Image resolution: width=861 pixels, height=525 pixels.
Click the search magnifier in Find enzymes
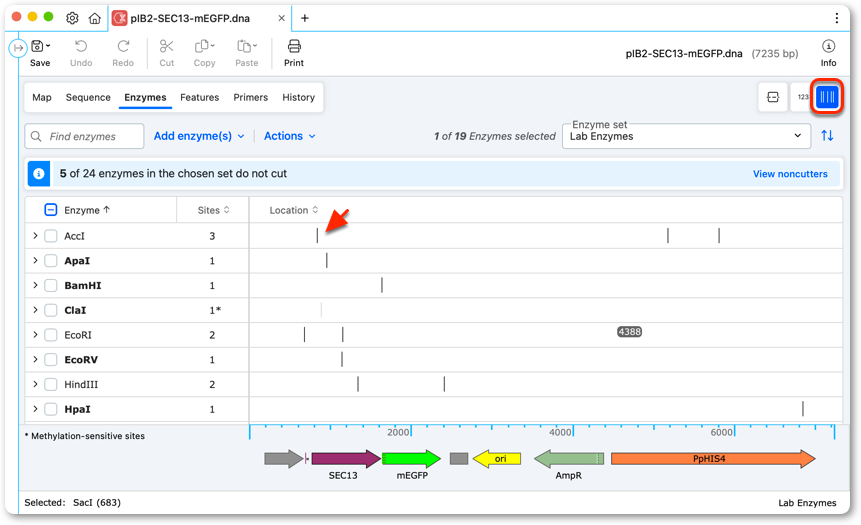[x=36, y=136]
